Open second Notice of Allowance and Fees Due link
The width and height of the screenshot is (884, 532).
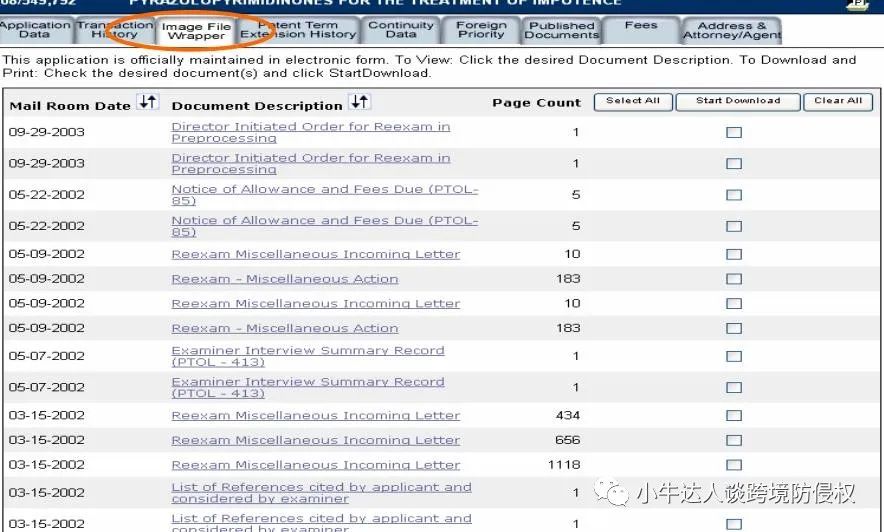coord(325,227)
